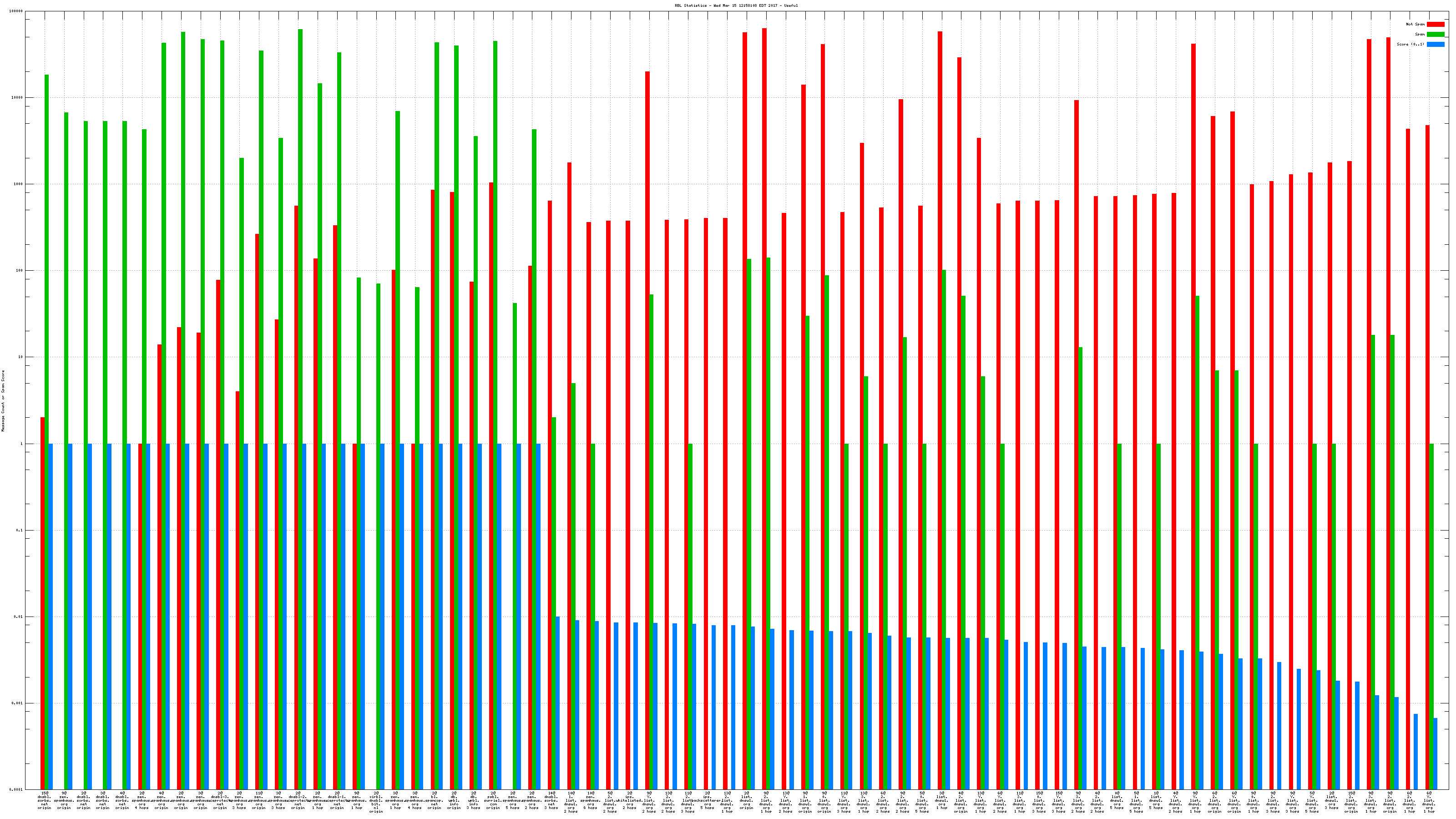Click the ips.backscatterer.org 5 hops label
1456x819 pixels.
click(x=708, y=801)
